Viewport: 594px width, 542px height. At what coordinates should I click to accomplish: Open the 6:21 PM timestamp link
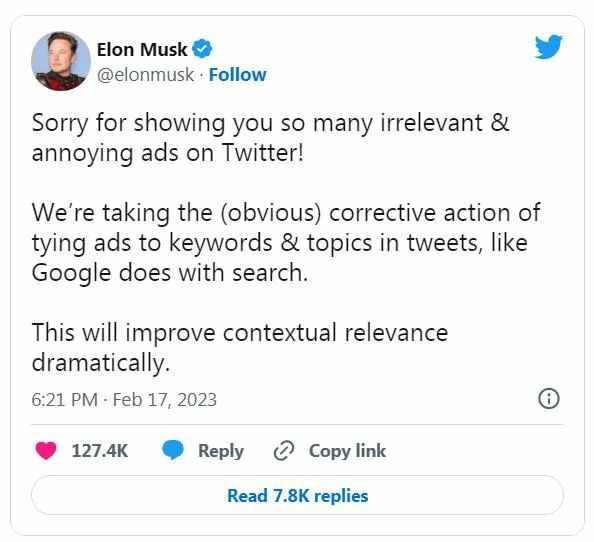(64, 400)
